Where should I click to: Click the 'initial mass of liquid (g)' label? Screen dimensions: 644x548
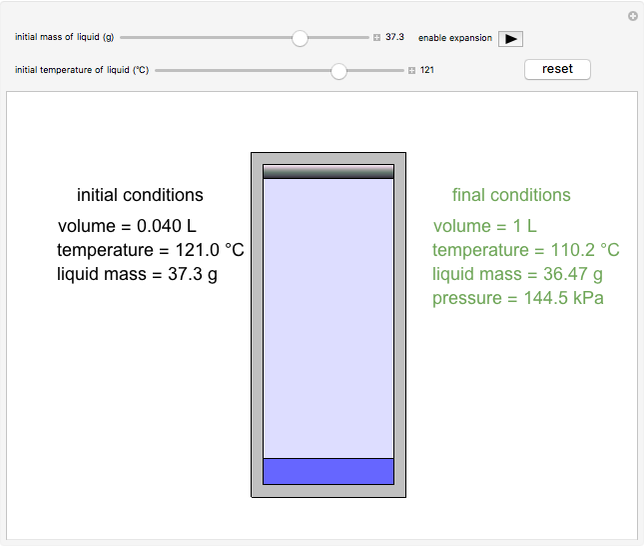tap(64, 38)
